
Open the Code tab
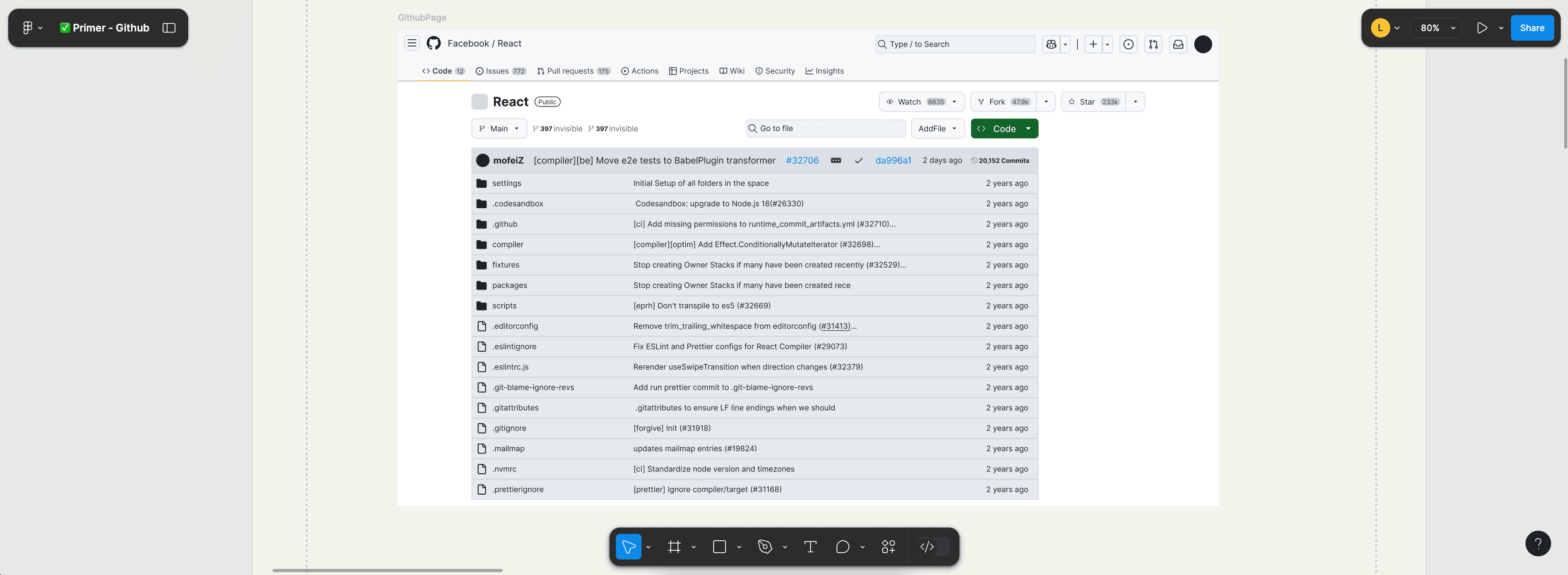443,71
